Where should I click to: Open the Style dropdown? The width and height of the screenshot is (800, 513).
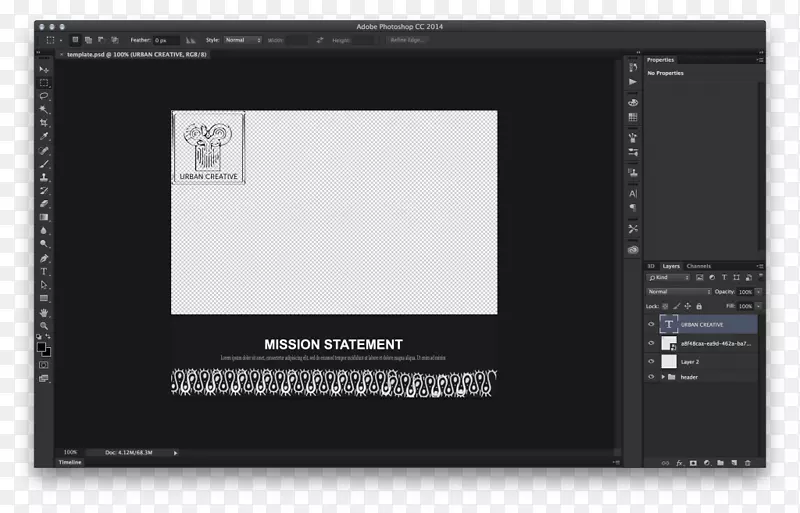243,40
